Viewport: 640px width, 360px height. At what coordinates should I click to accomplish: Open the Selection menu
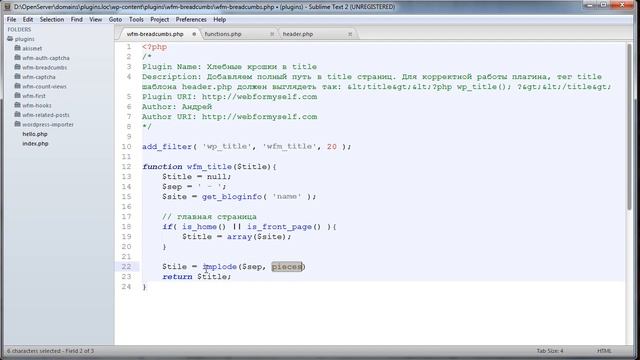(x=52, y=20)
